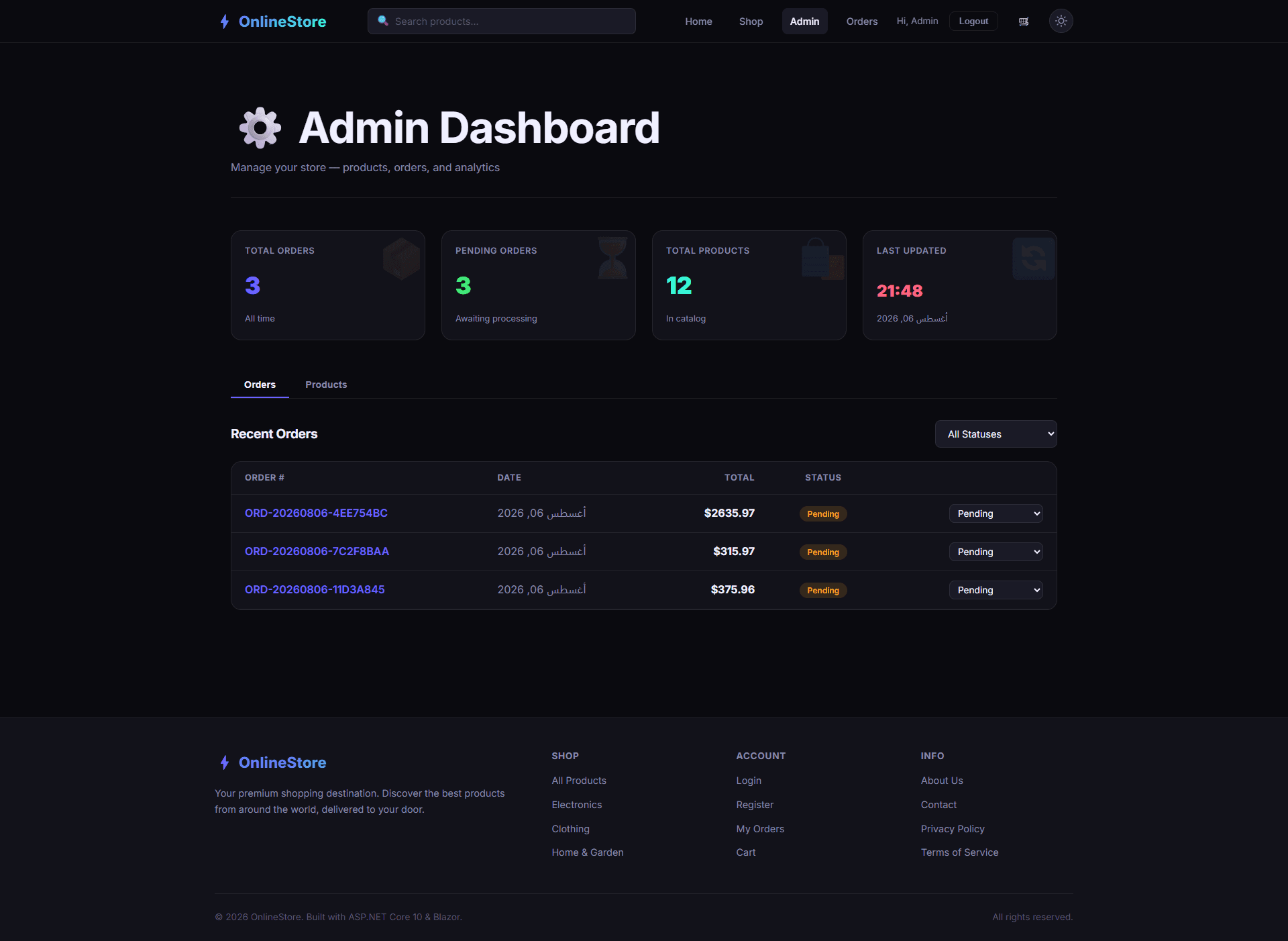This screenshot has width=1288, height=941.
Task: Open order link ORD-20260806-4EE754BC
Action: [x=316, y=513]
